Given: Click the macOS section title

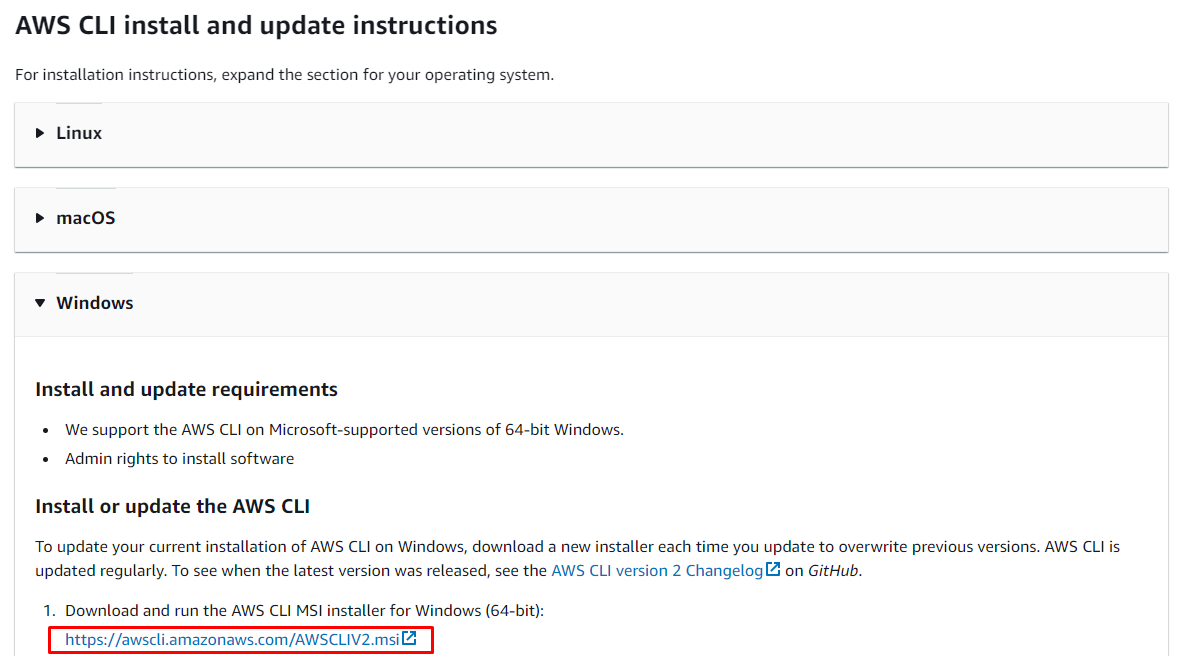Looking at the screenshot, I should coord(85,218).
